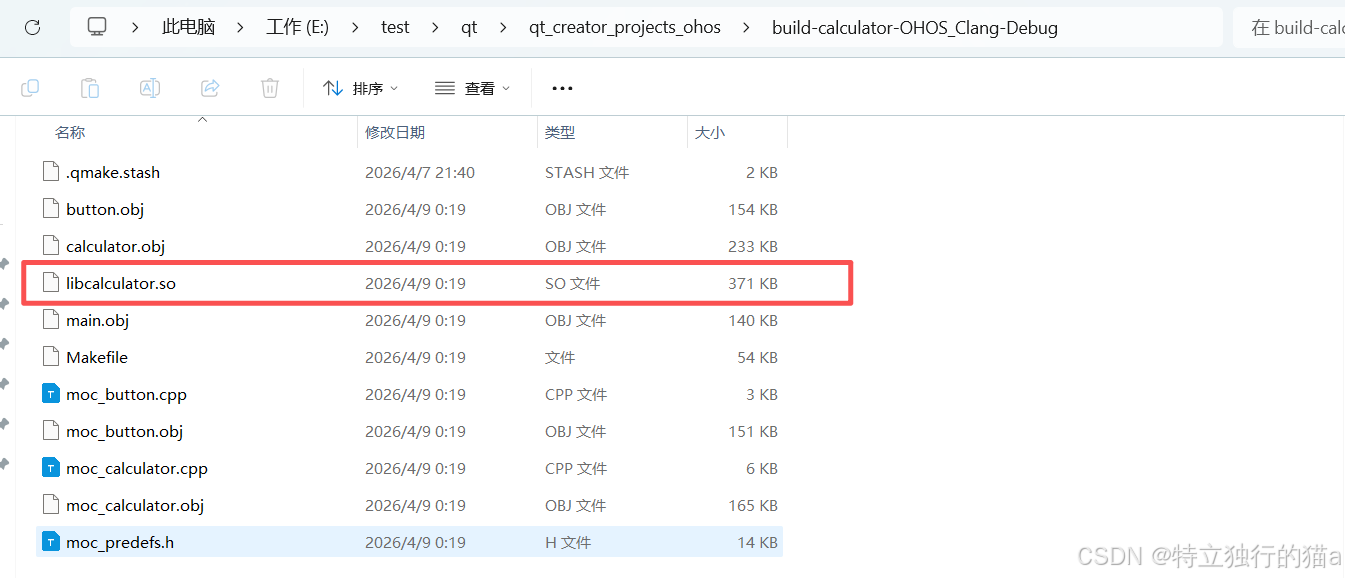This screenshot has height=578, width=1345.
Task: Click the refresh icon in address bar
Action: pyautogui.click(x=32, y=27)
